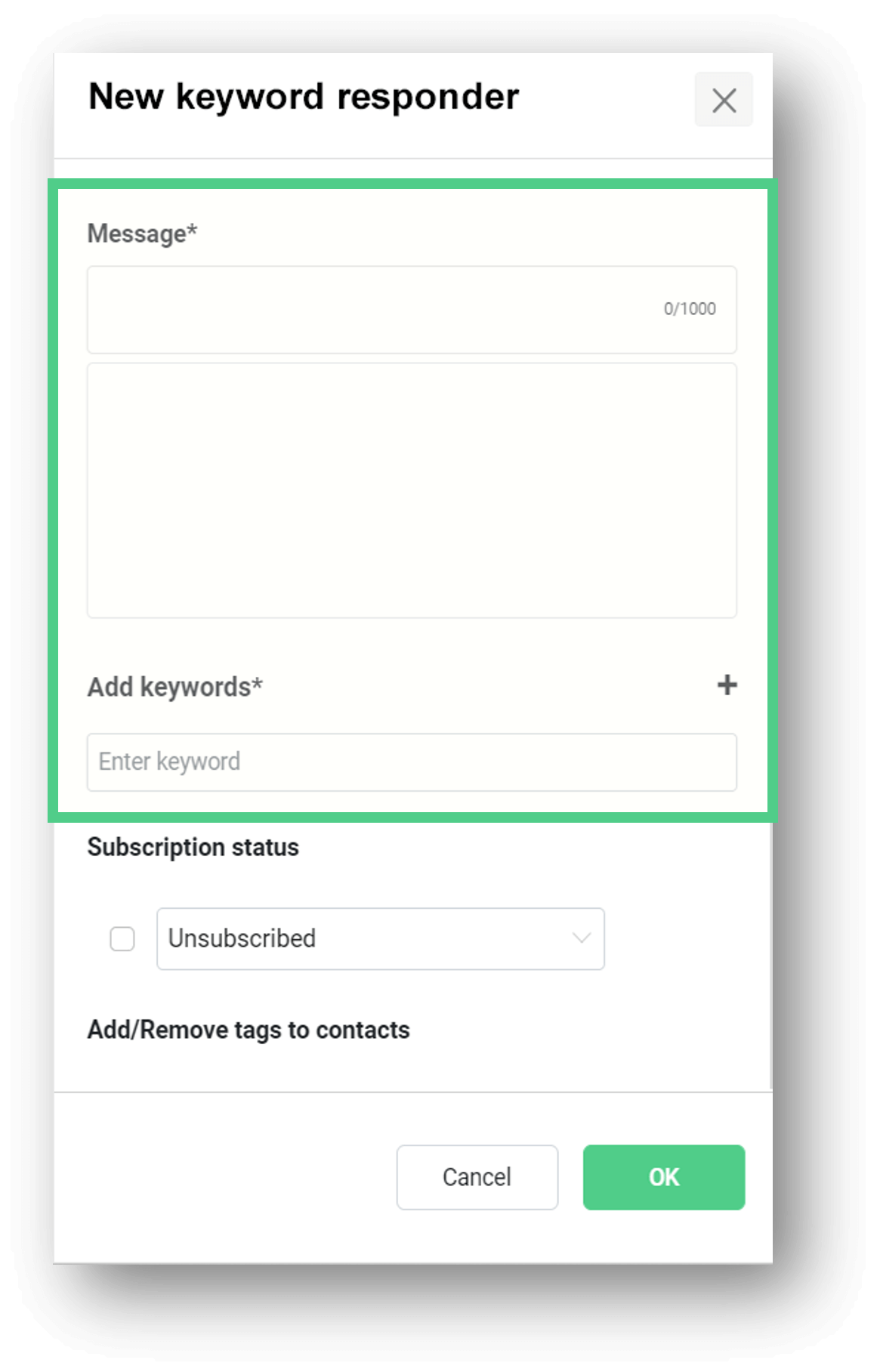This screenshot has height=1372, width=880.
Task: Click the Subscription status heading
Action: [x=193, y=847]
